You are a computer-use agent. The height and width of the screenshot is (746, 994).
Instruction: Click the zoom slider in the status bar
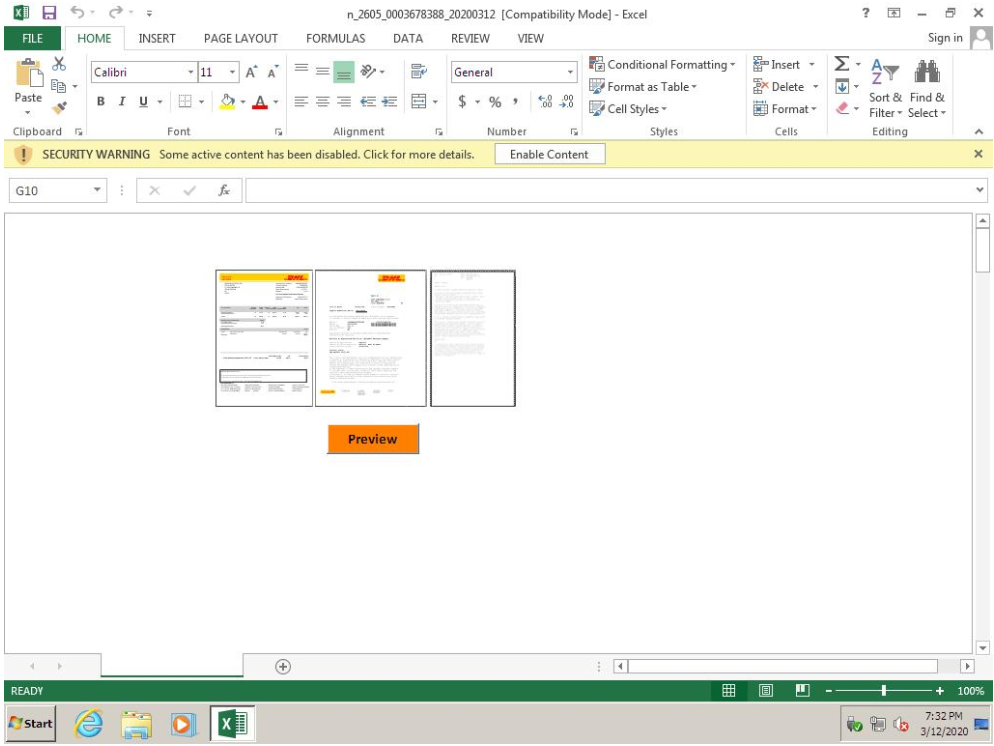pyautogui.click(x=884, y=691)
